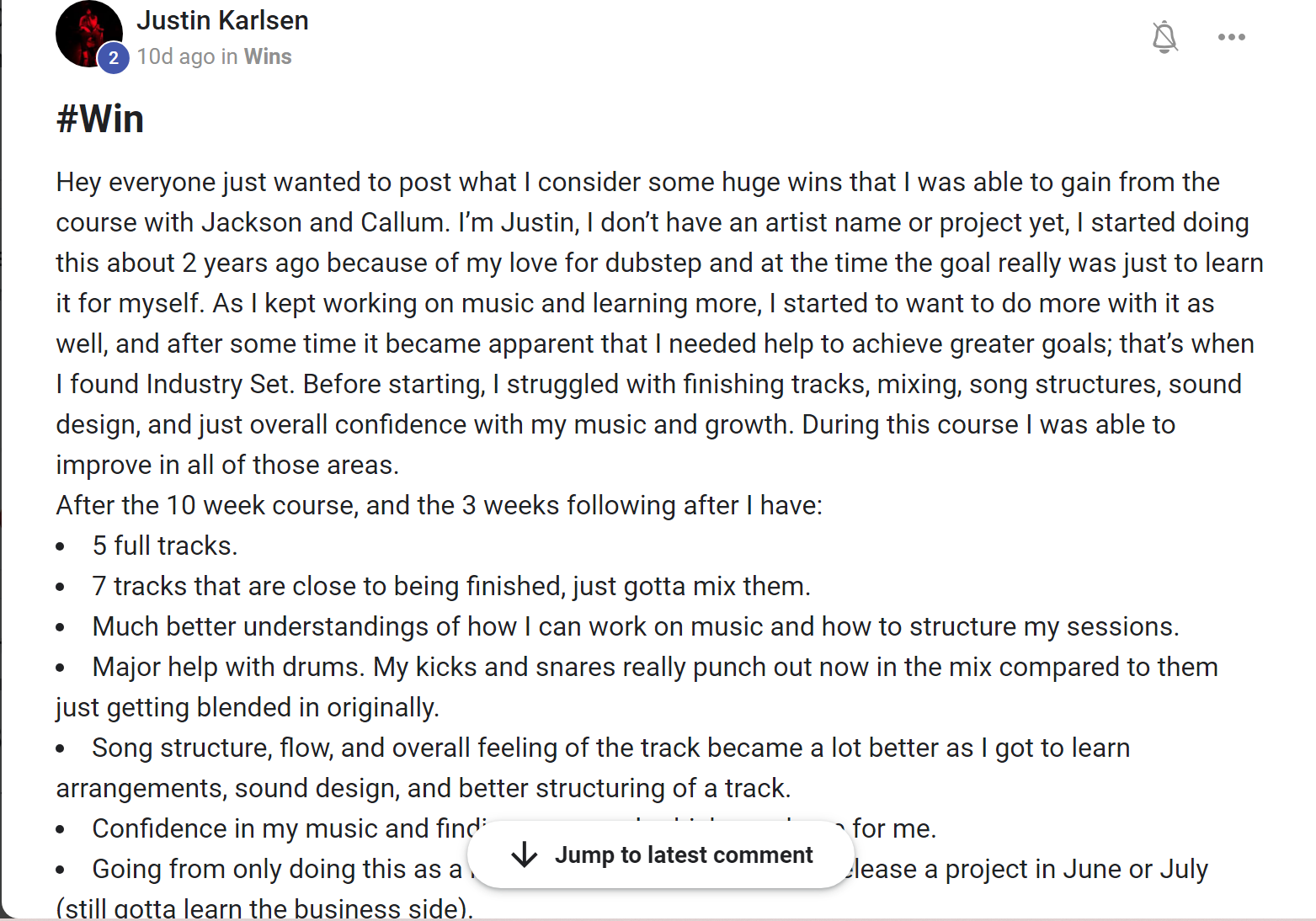1316x921 pixels.
Task: Open the three-dot post options menu
Action: coord(1231,37)
